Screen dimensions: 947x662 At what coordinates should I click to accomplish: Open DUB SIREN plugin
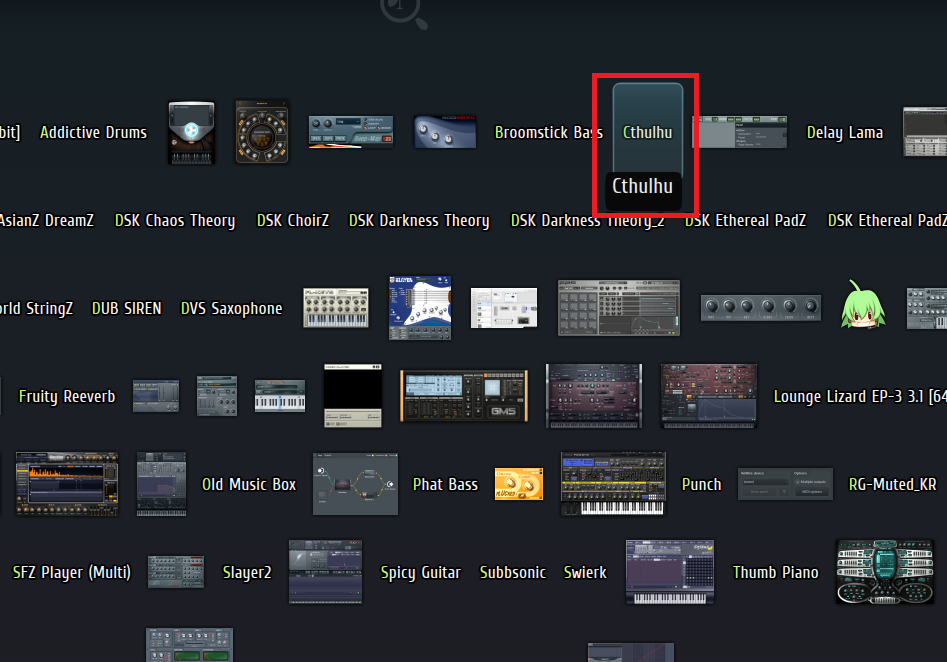pyautogui.click(x=126, y=308)
